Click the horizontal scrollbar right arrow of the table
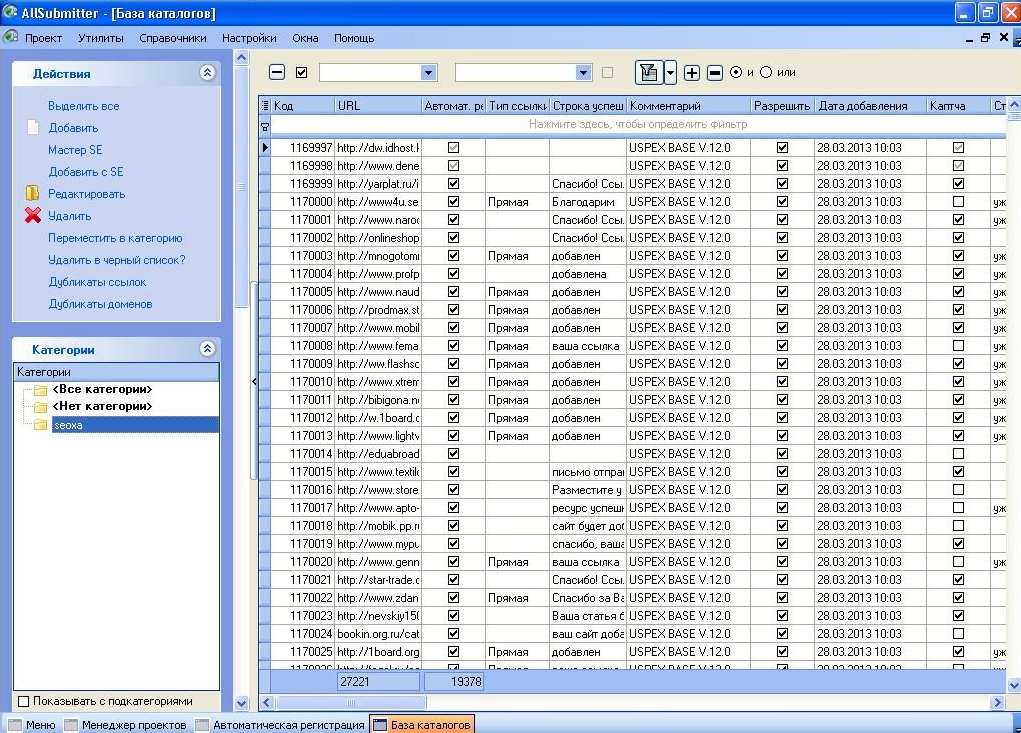 point(997,703)
